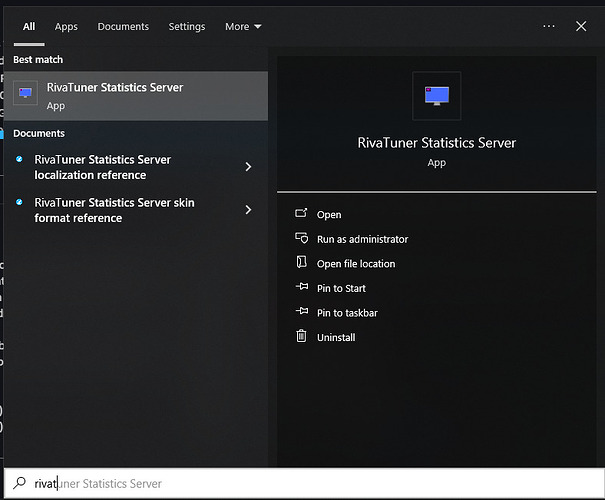Click the trash can icon beside Uninstall
Viewport: 605px width, 500px height.
click(x=301, y=336)
